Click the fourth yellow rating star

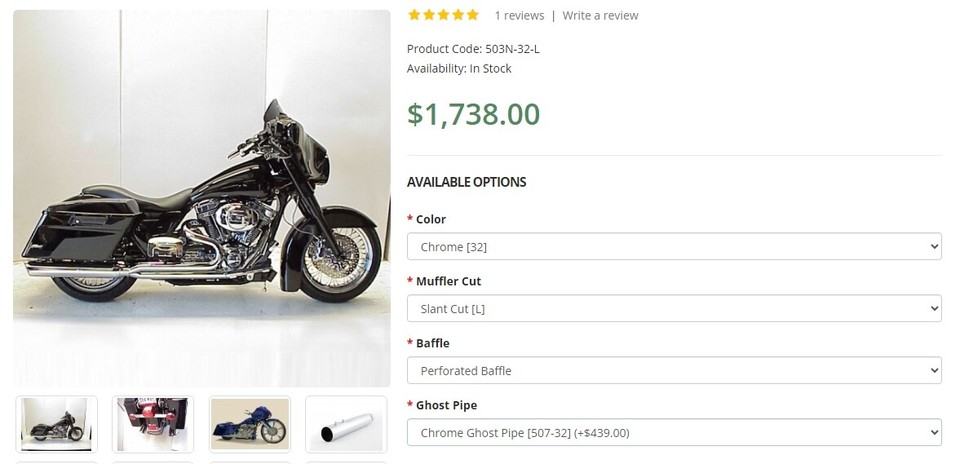coord(458,15)
